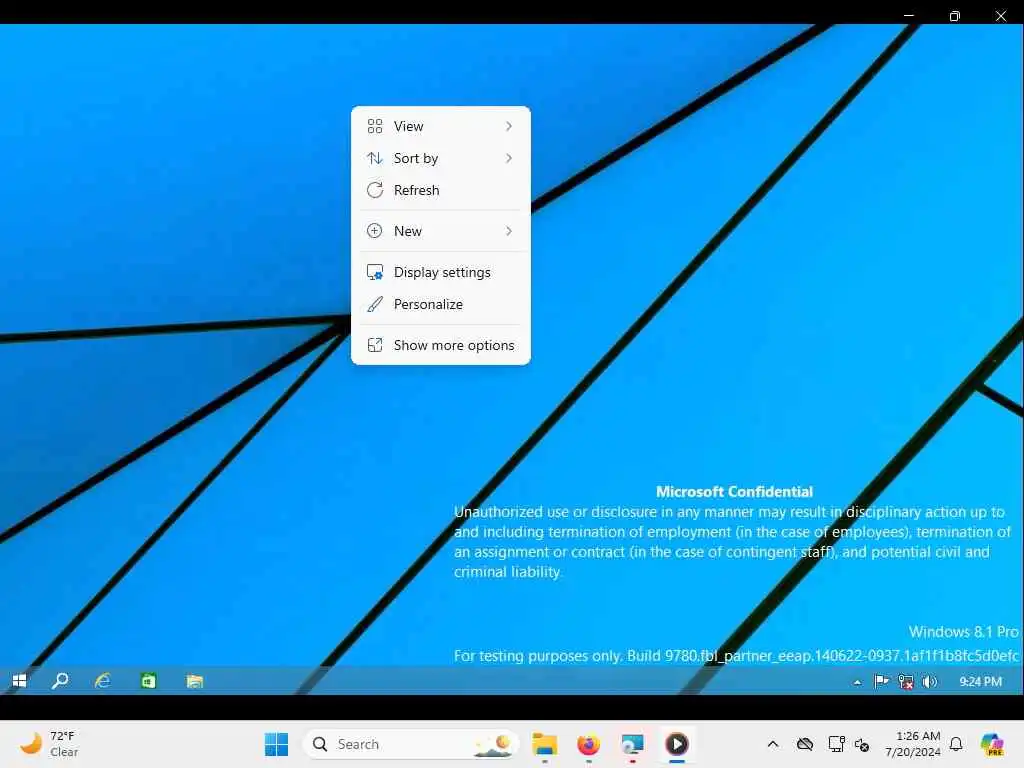Open Action Center flag icon in inner tray
1024x768 pixels.
click(881, 681)
